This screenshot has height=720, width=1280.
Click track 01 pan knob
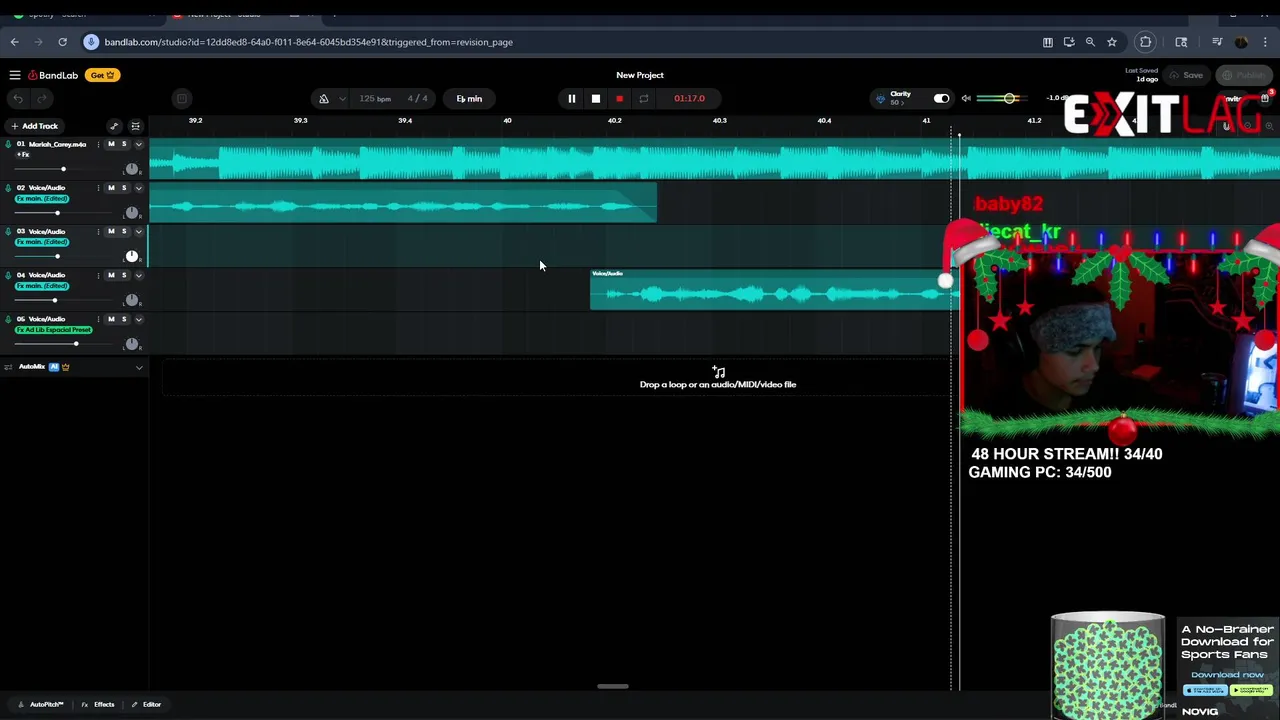coord(131,169)
